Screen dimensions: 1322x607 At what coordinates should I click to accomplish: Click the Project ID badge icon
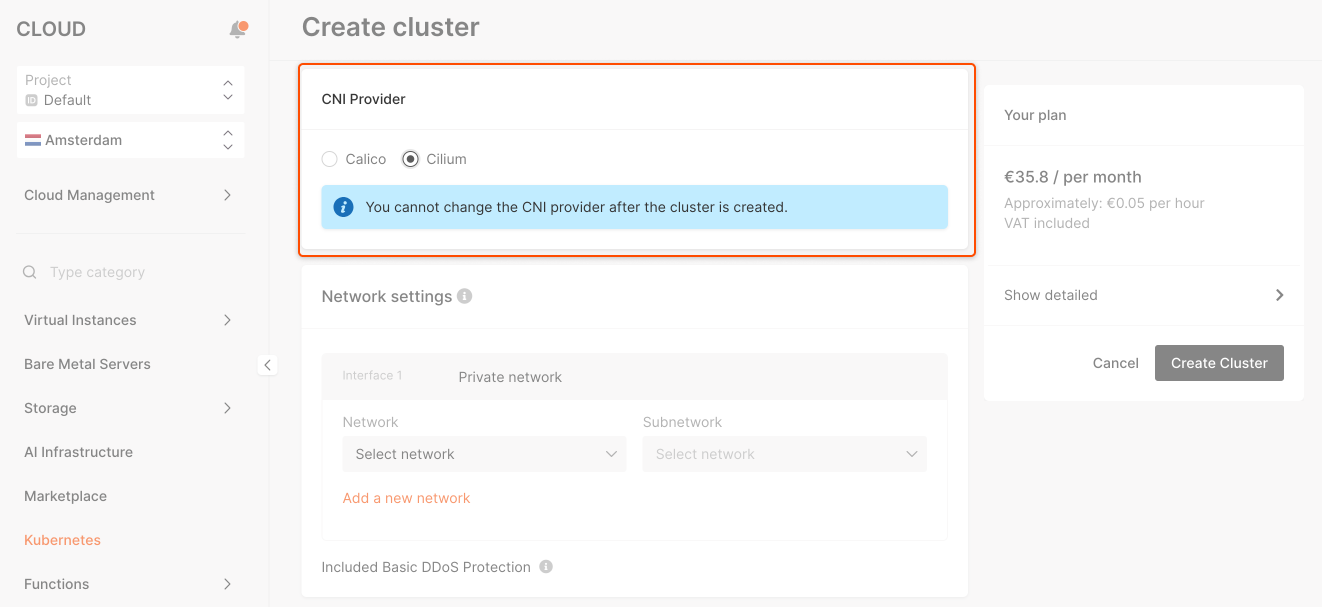[x=31, y=100]
